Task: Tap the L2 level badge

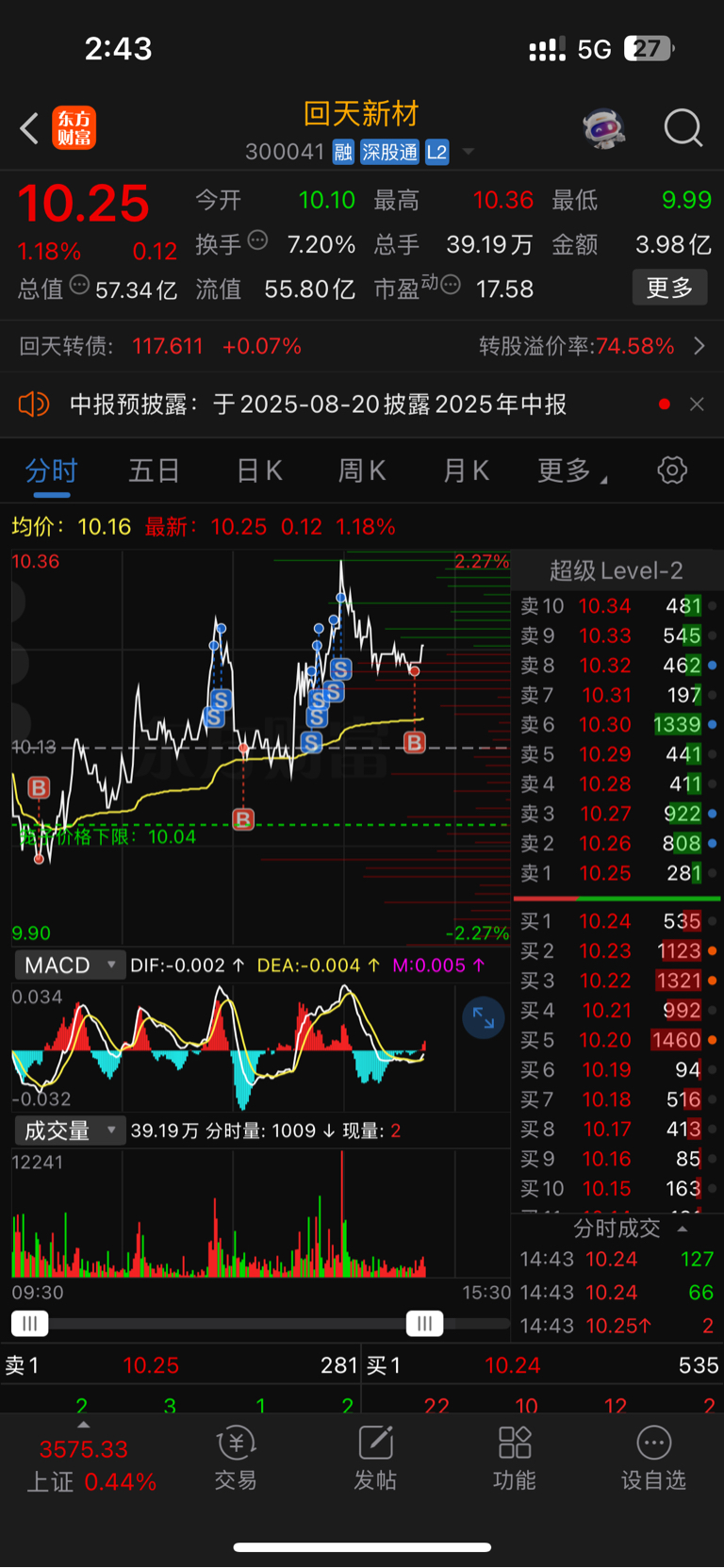Action: 436,152
